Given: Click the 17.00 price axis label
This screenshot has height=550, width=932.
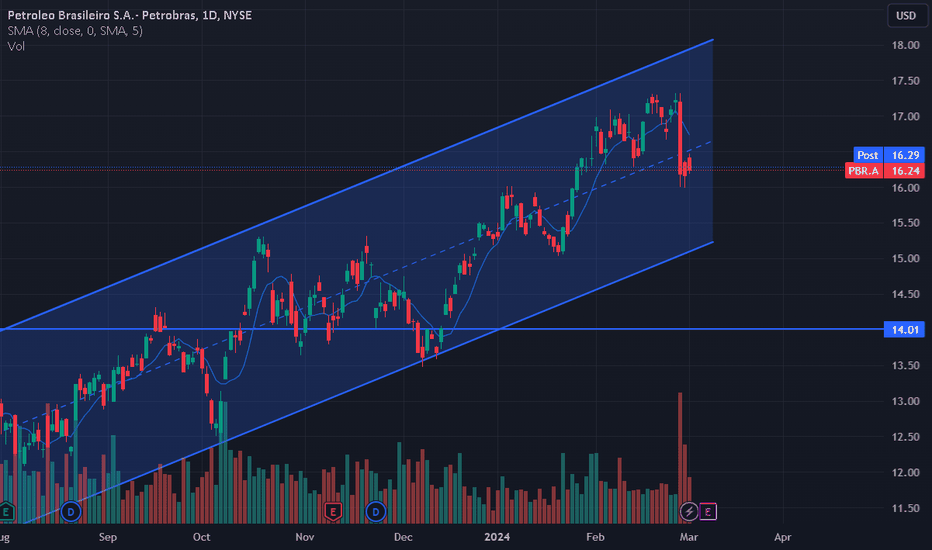Looking at the screenshot, I should pyautogui.click(x=905, y=117).
